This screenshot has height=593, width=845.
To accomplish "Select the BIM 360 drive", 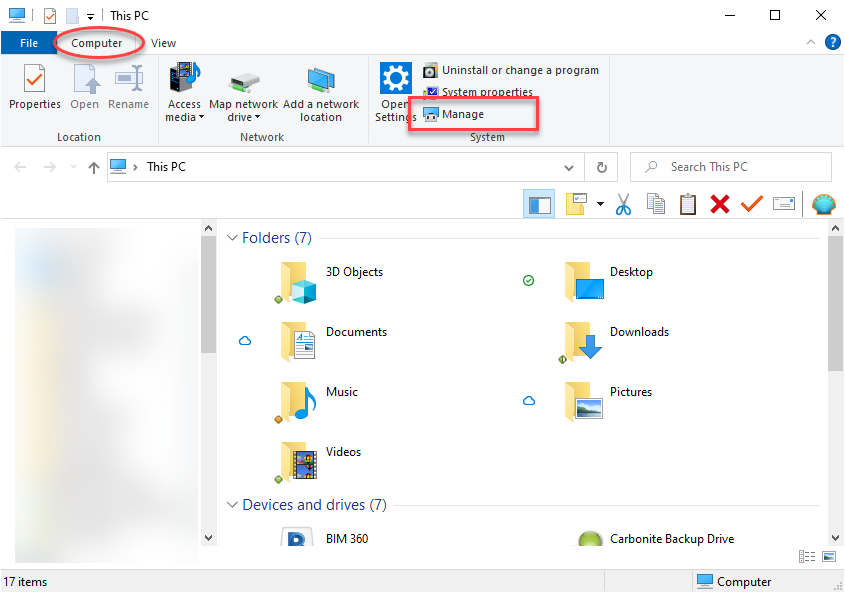I will [x=324, y=537].
